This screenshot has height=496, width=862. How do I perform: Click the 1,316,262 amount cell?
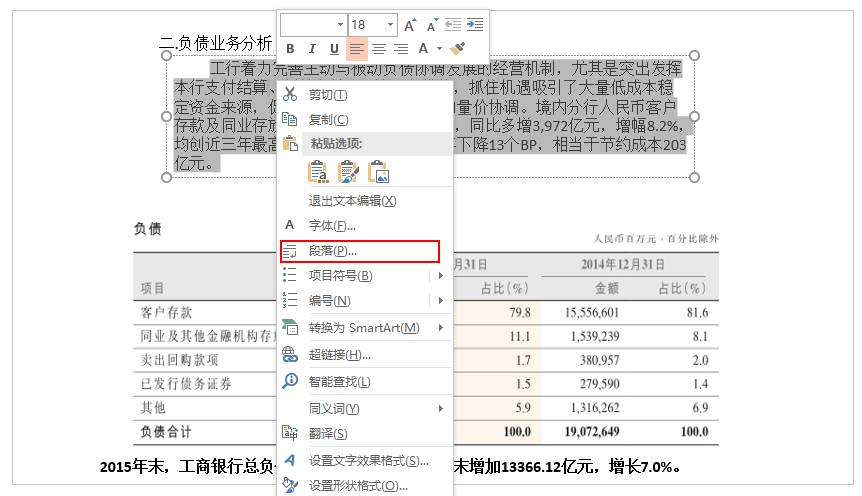[x=595, y=408]
